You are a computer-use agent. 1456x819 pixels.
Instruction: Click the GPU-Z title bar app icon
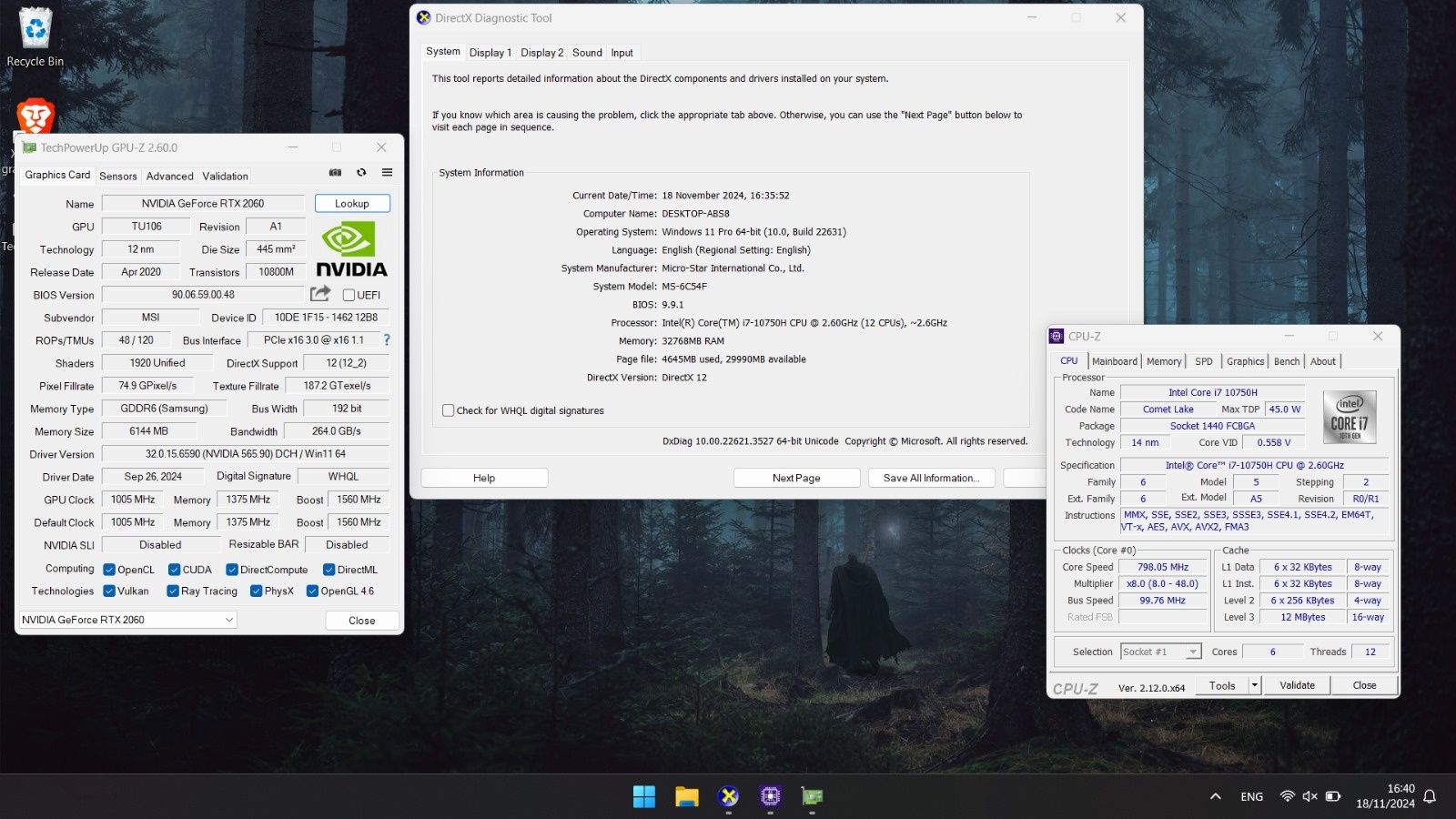tap(29, 147)
